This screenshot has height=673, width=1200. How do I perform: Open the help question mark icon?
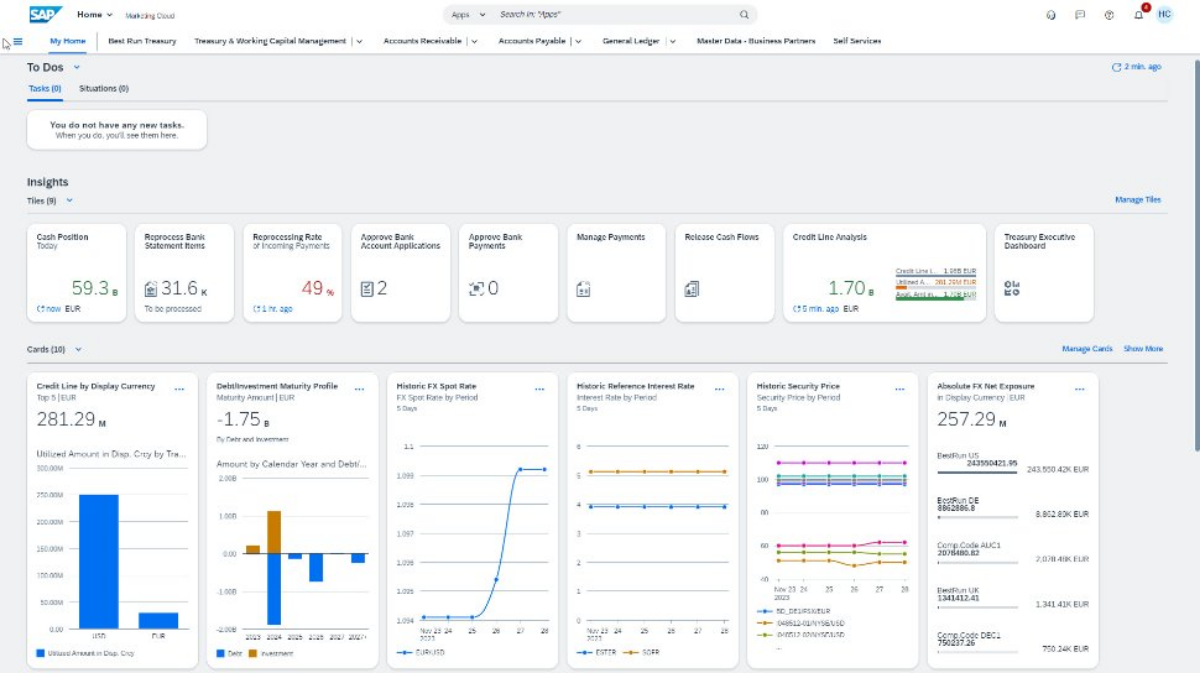coord(1109,15)
